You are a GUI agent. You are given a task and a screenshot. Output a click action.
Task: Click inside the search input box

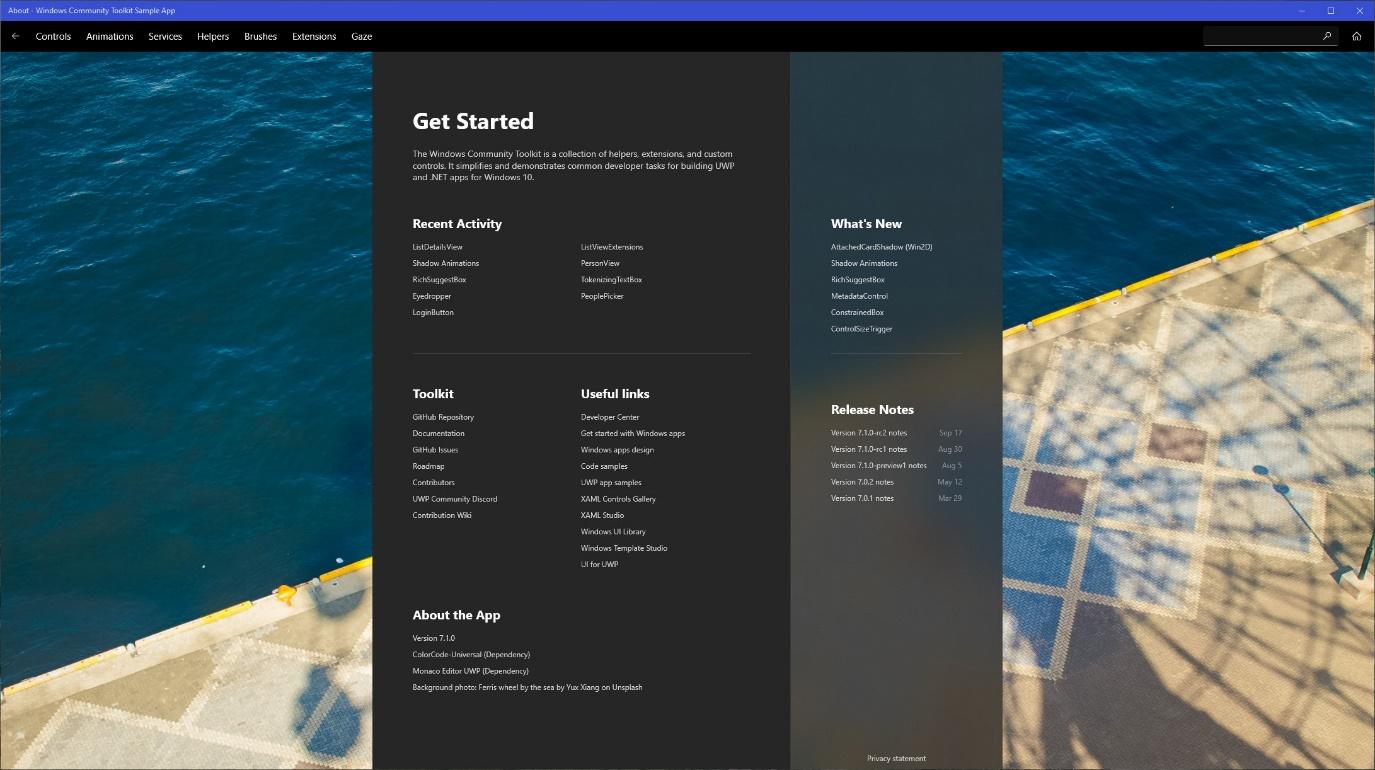coord(1260,36)
